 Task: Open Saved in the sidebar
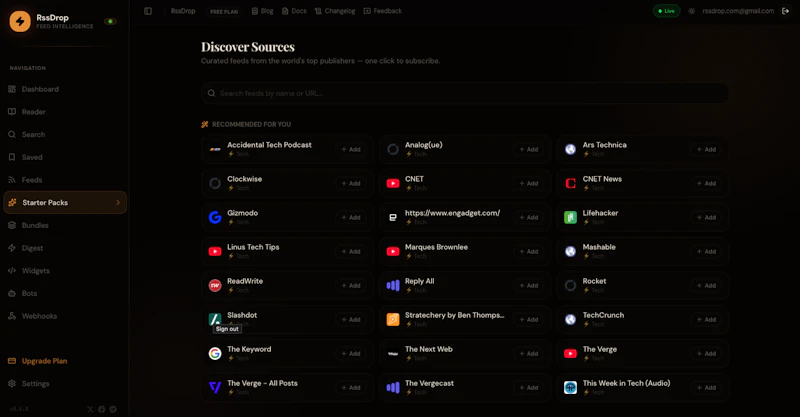point(65,157)
